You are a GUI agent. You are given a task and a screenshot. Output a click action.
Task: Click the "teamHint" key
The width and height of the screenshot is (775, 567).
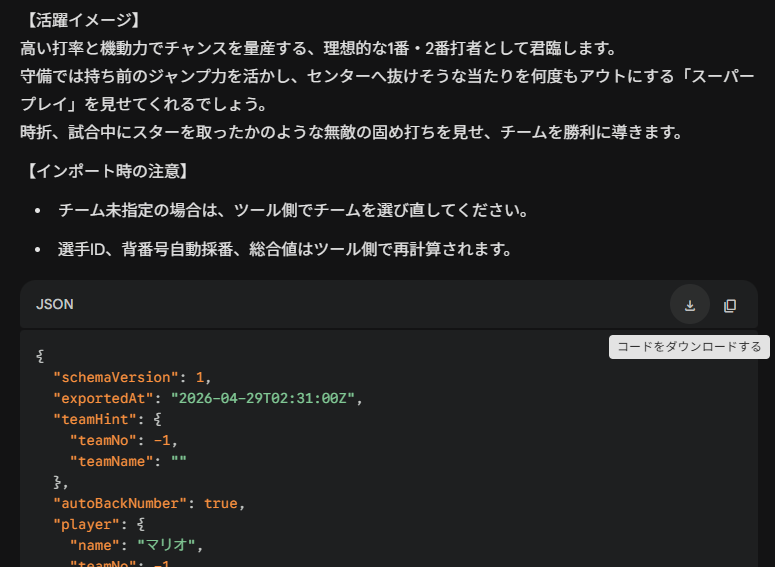[95, 420]
